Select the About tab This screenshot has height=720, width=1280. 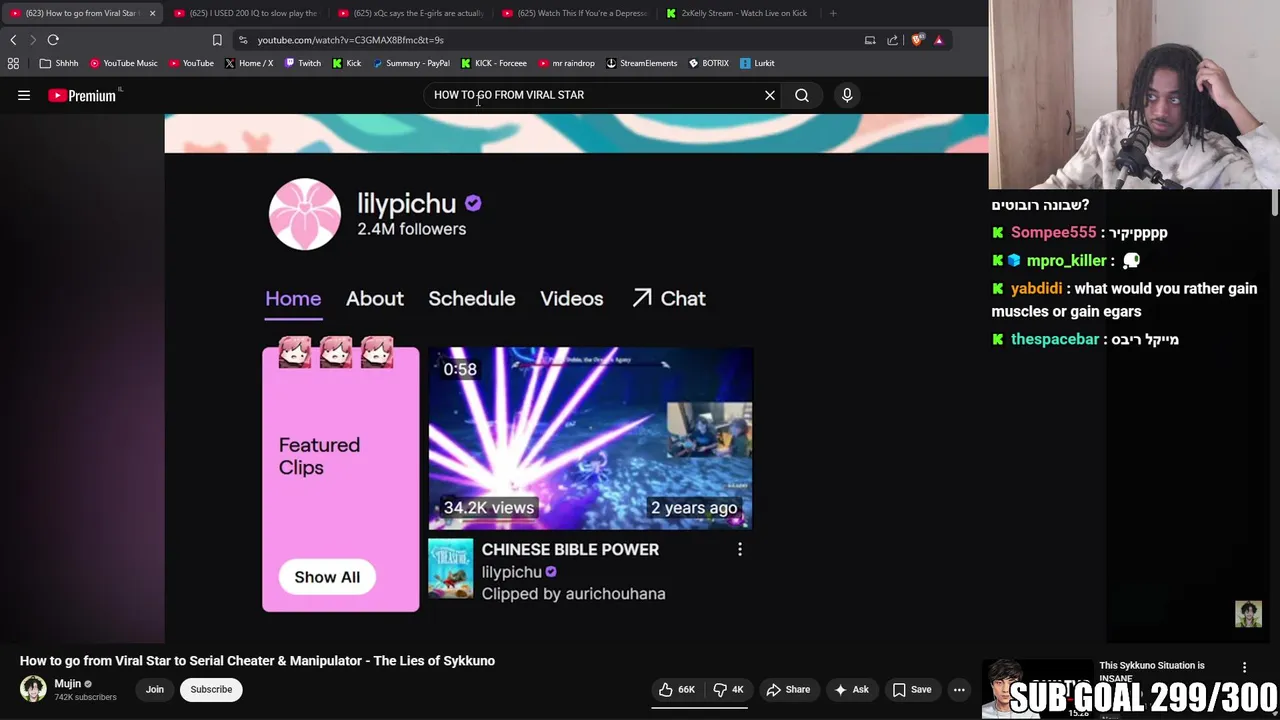click(375, 298)
